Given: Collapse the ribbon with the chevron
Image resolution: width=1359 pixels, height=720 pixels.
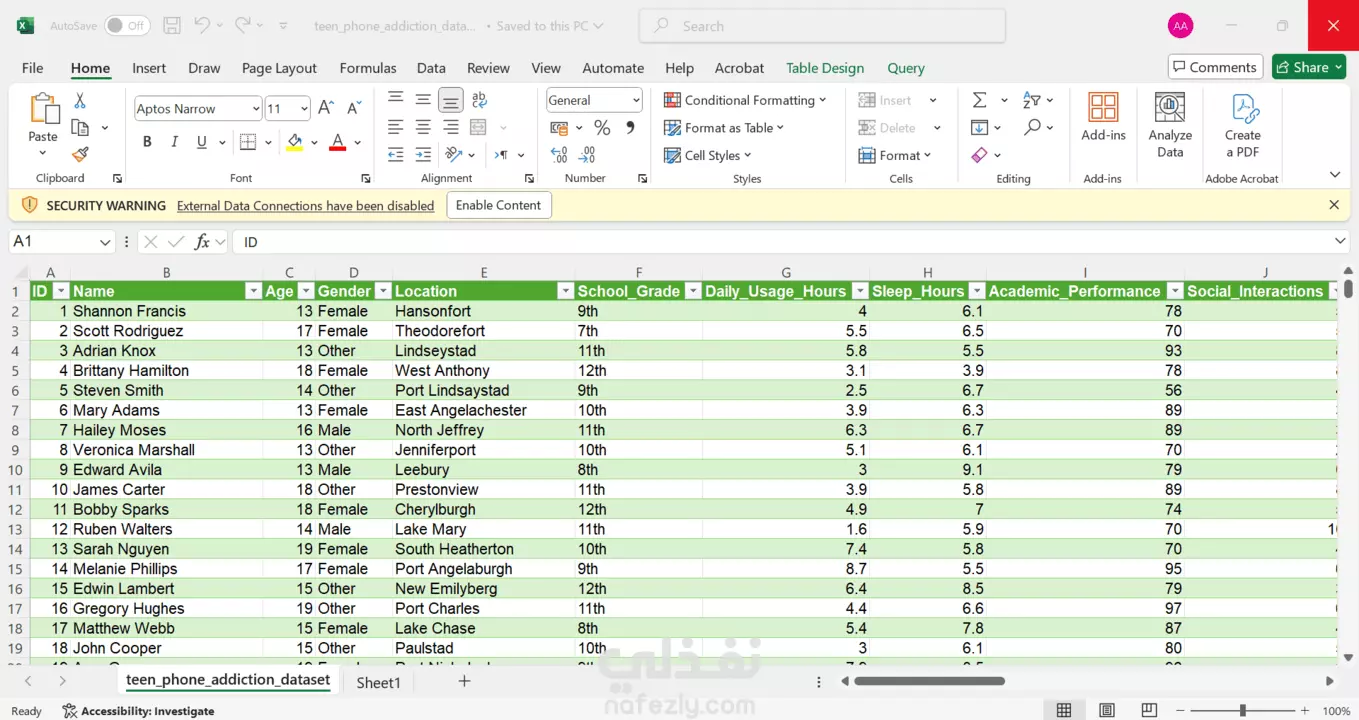Looking at the screenshot, I should [1334, 175].
